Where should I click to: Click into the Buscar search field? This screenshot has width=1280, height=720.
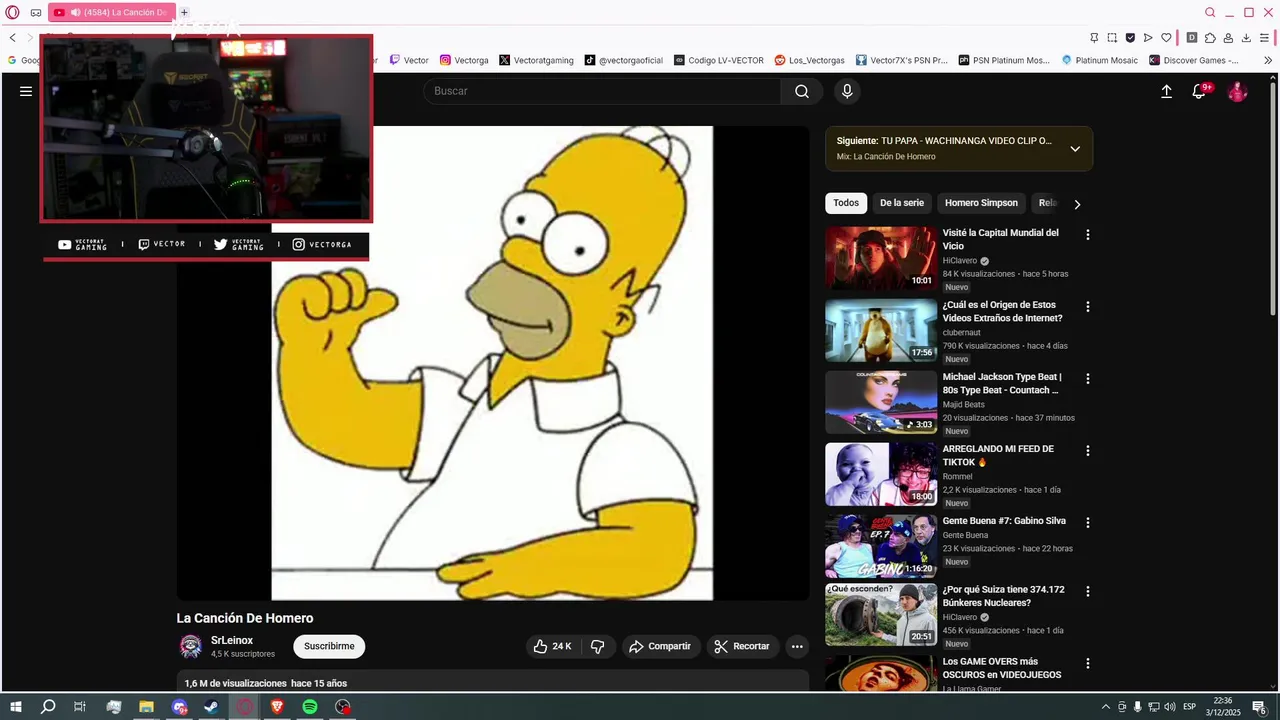click(x=602, y=91)
